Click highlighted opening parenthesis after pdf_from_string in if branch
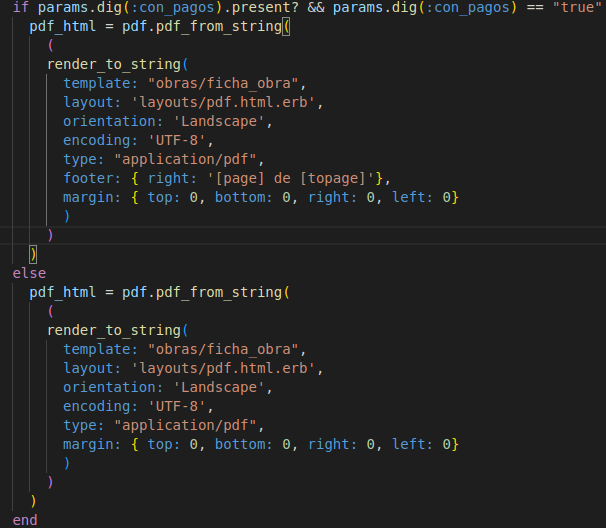 click(x=286, y=27)
